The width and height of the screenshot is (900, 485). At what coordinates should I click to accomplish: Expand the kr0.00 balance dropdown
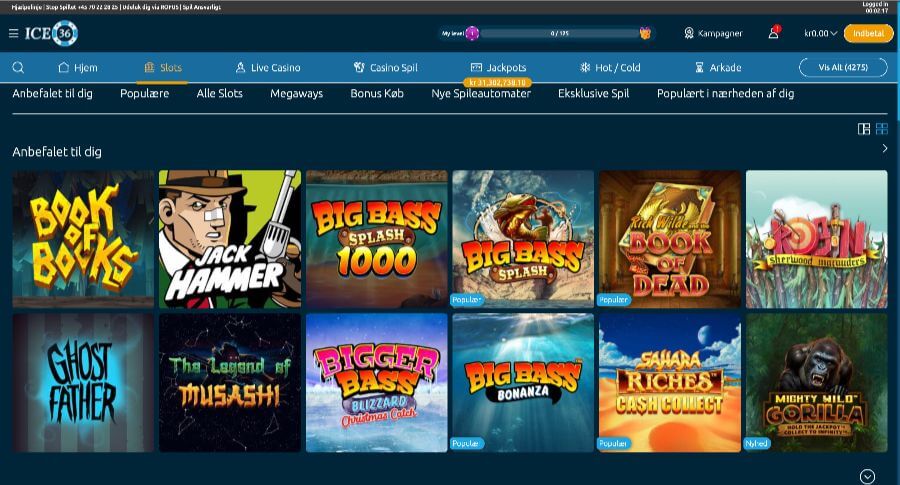[x=821, y=33]
